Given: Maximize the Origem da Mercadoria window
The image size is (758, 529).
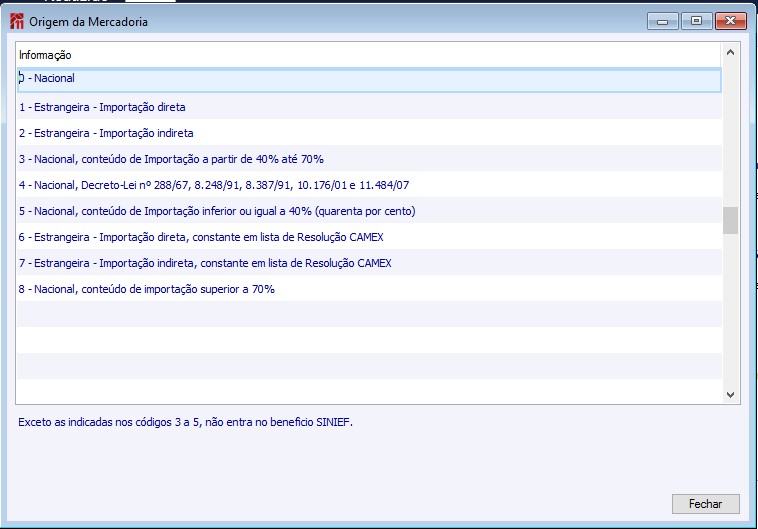Looking at the screenshot, I should [696, 21].
